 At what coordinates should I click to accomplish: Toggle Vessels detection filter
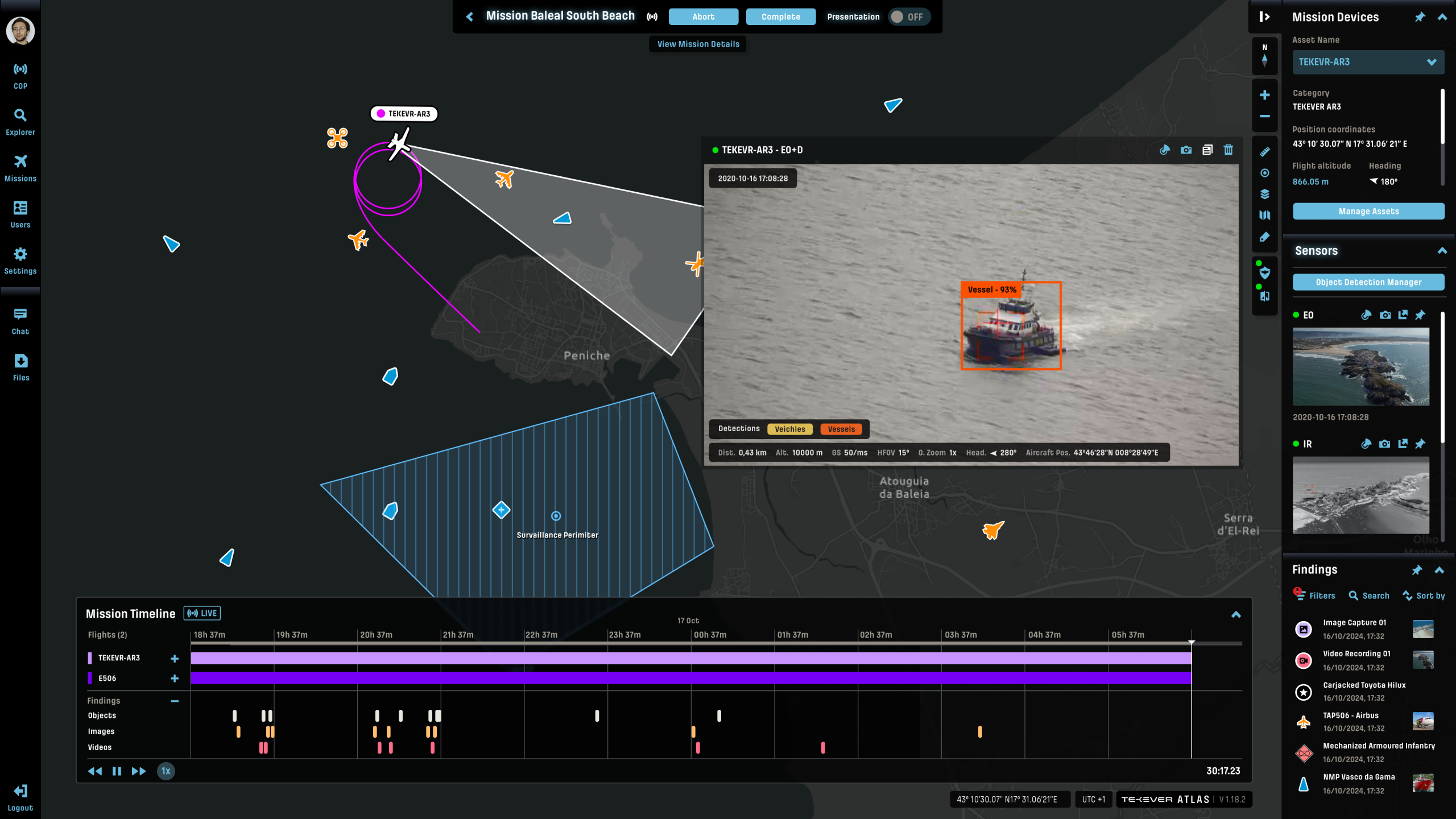click(x=841, y=429)
